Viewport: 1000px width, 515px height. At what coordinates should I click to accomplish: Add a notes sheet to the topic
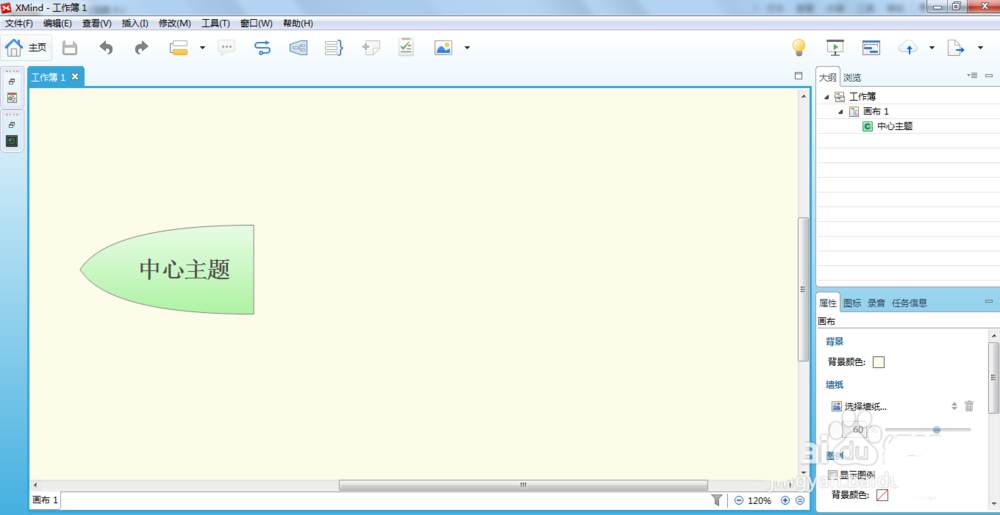(371, 48)
